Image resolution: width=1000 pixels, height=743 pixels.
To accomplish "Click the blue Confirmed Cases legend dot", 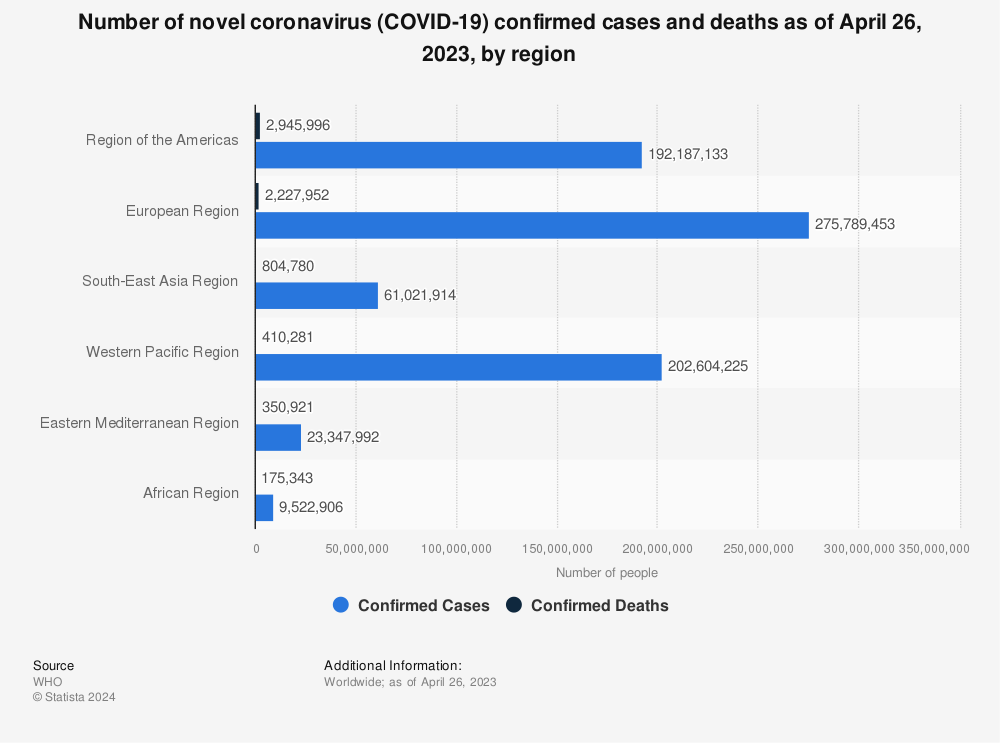I will pyautogui.click(x=341, y=605).
